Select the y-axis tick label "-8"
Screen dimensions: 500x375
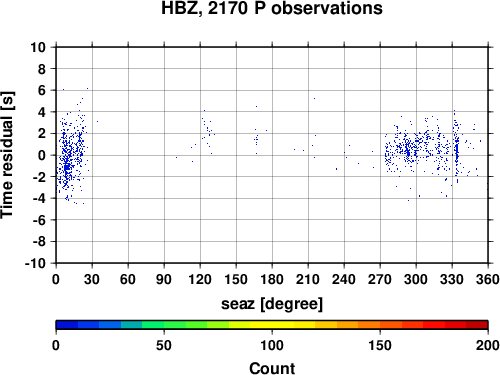(x=39, y=242)
